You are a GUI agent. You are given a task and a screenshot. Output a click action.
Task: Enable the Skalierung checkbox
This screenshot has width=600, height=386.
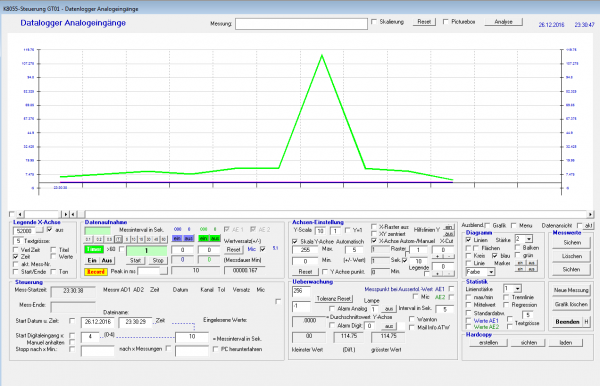pyautogui.click(x=374, y=22)
